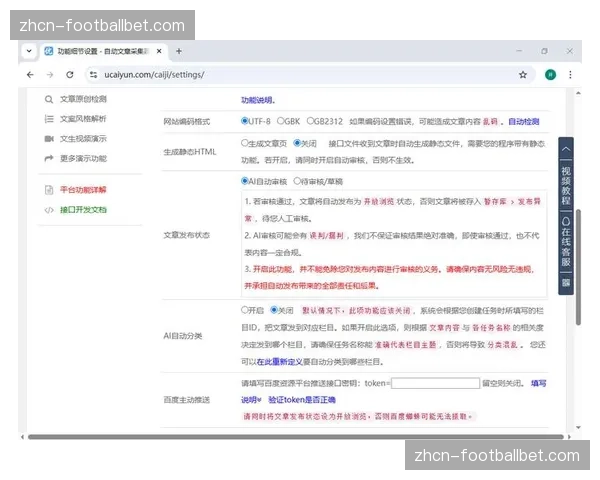
Task: Open a new tab with plus button
Action: [179, 51]
